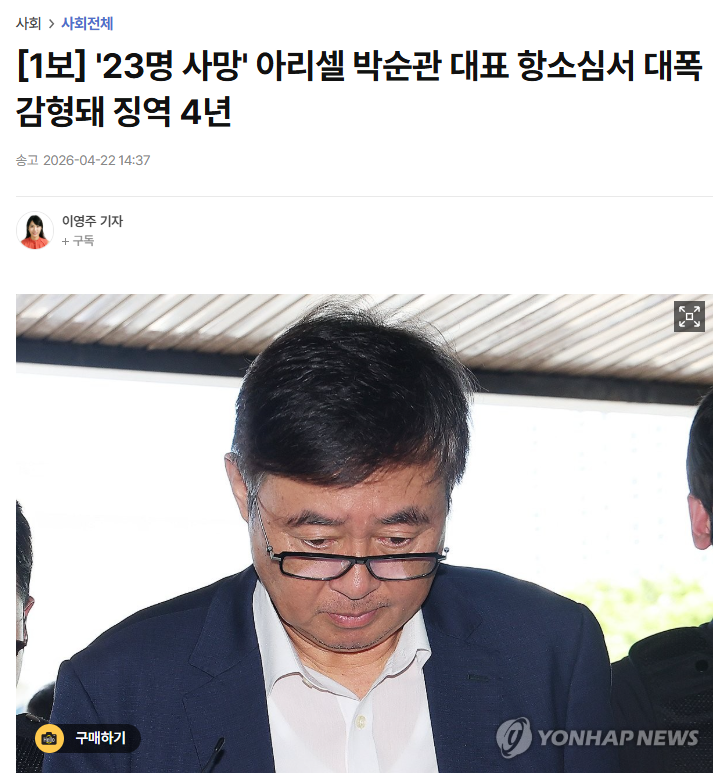Click the masked person at photo's left edge
The width and height of the screenshot is (725, 784).
(x=24, y=600)
